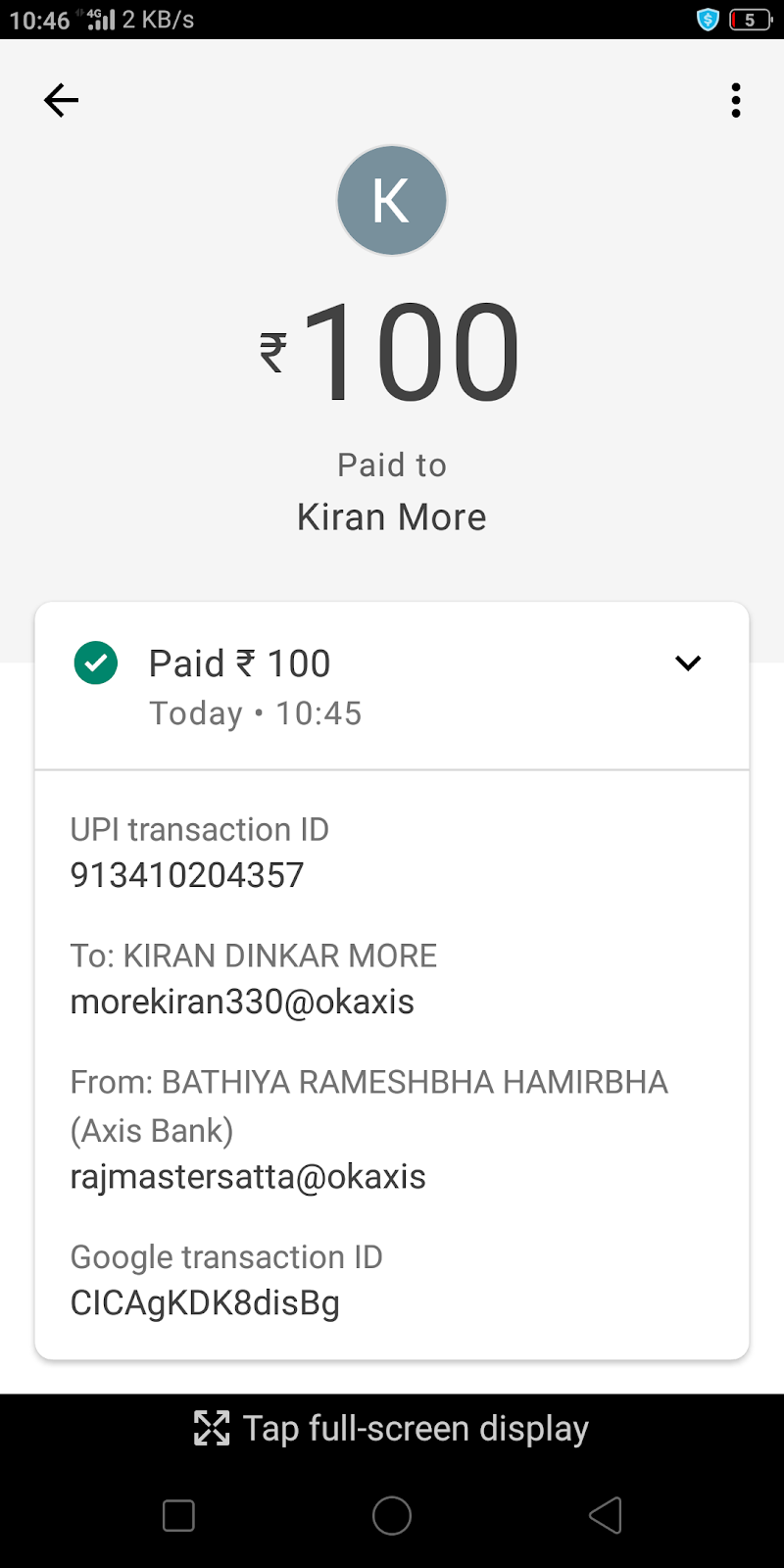
Task: Tap the full-screen display expand icon
Action: point(212,1428)
